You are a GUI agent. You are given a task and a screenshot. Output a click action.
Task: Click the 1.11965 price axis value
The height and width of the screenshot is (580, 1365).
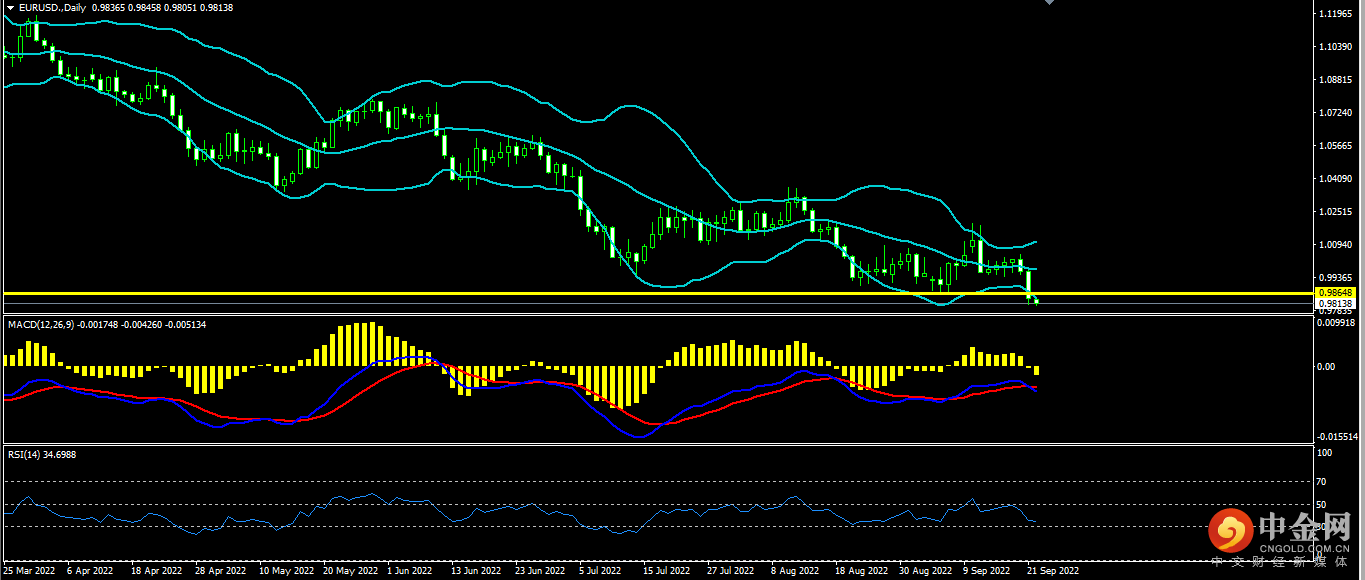coord(1336,14)
